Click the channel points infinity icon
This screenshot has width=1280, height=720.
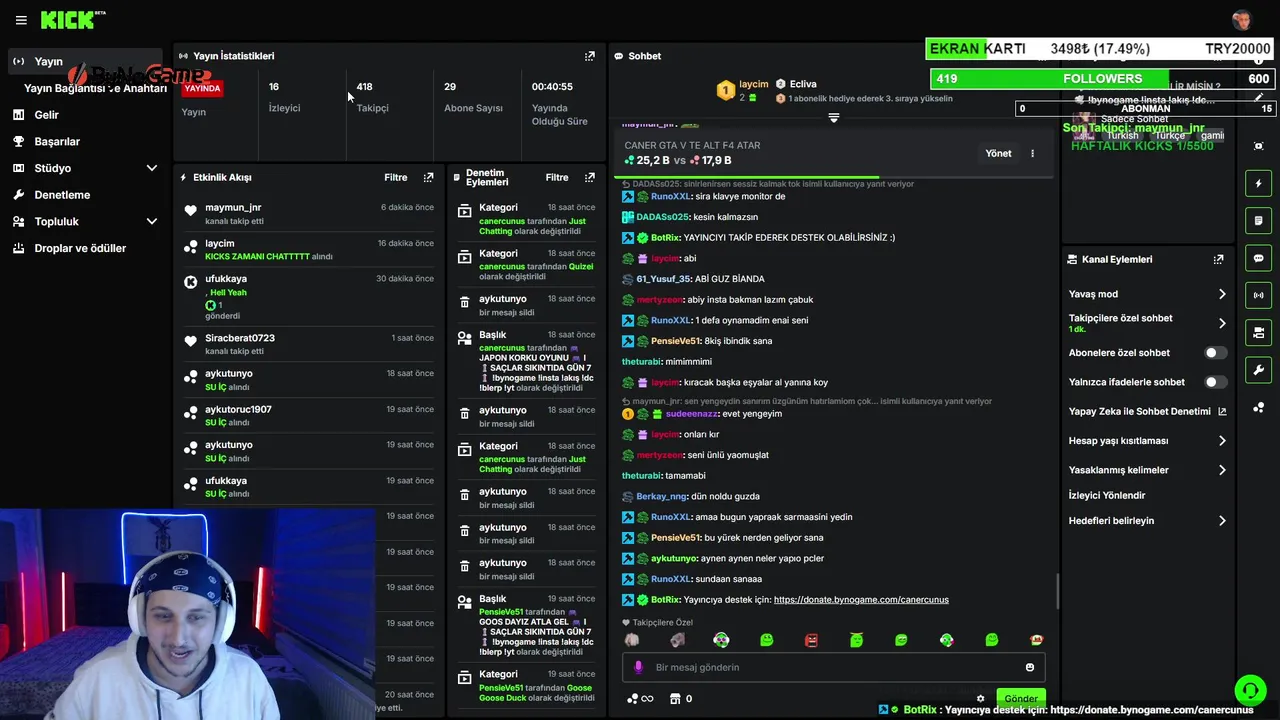pyautogui.click(x=639, y=698)
